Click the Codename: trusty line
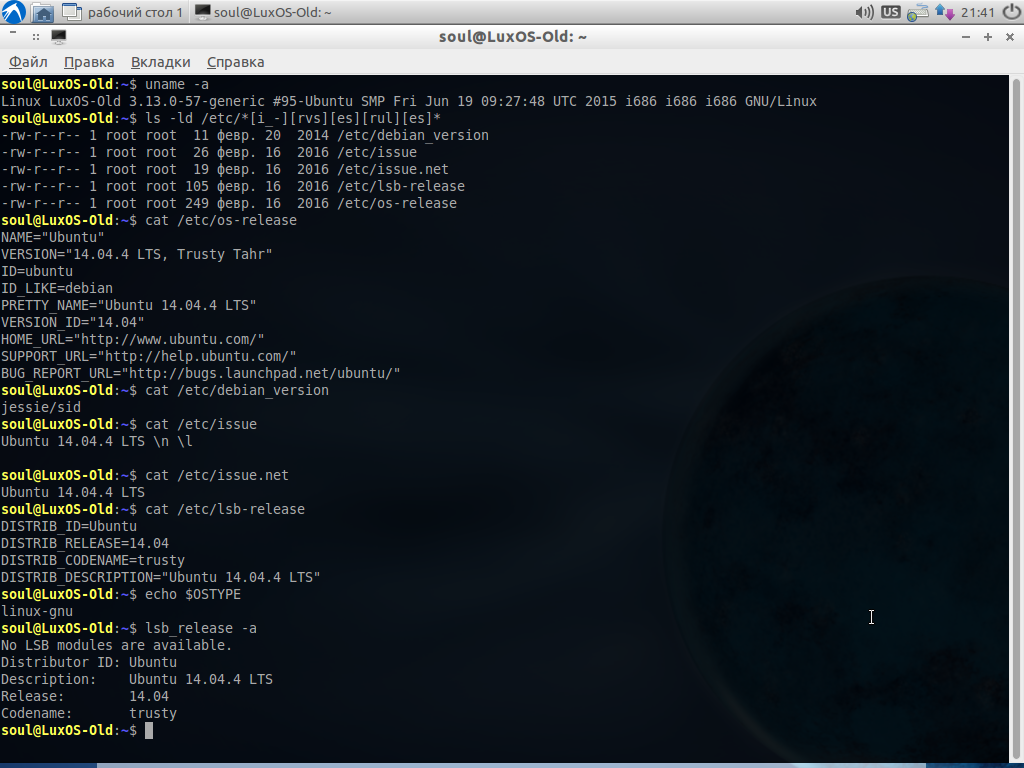The width and height of the screenshot is (1024, 768). coord(89,712)
